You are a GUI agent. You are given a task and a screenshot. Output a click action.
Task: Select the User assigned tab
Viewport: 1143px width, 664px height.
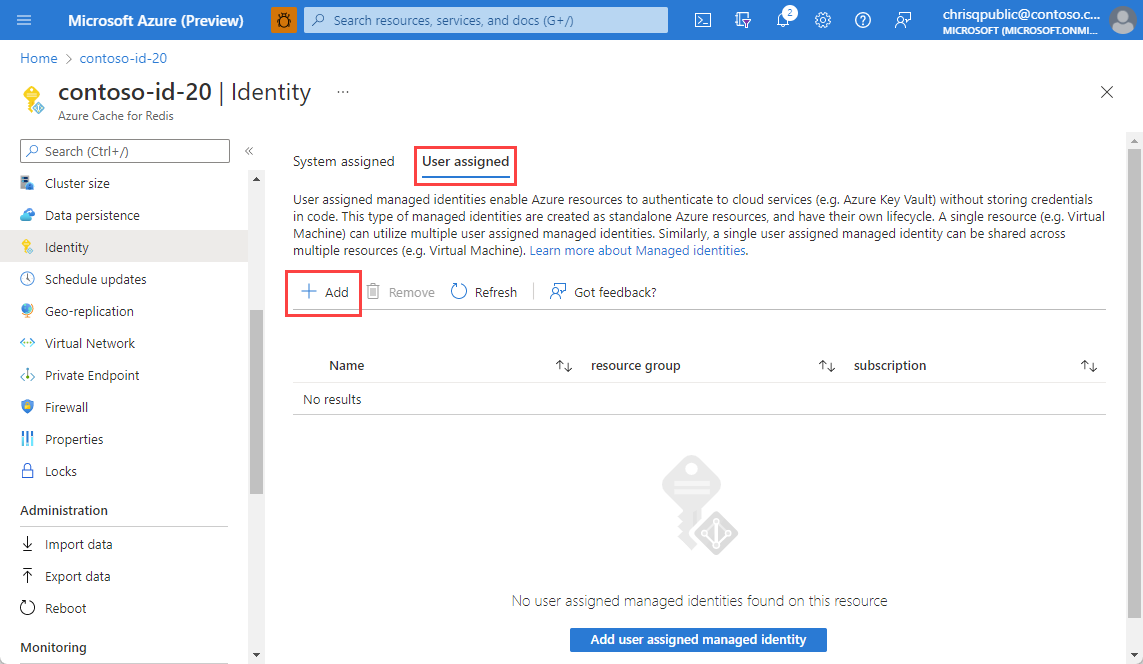[x=466, y=162]
